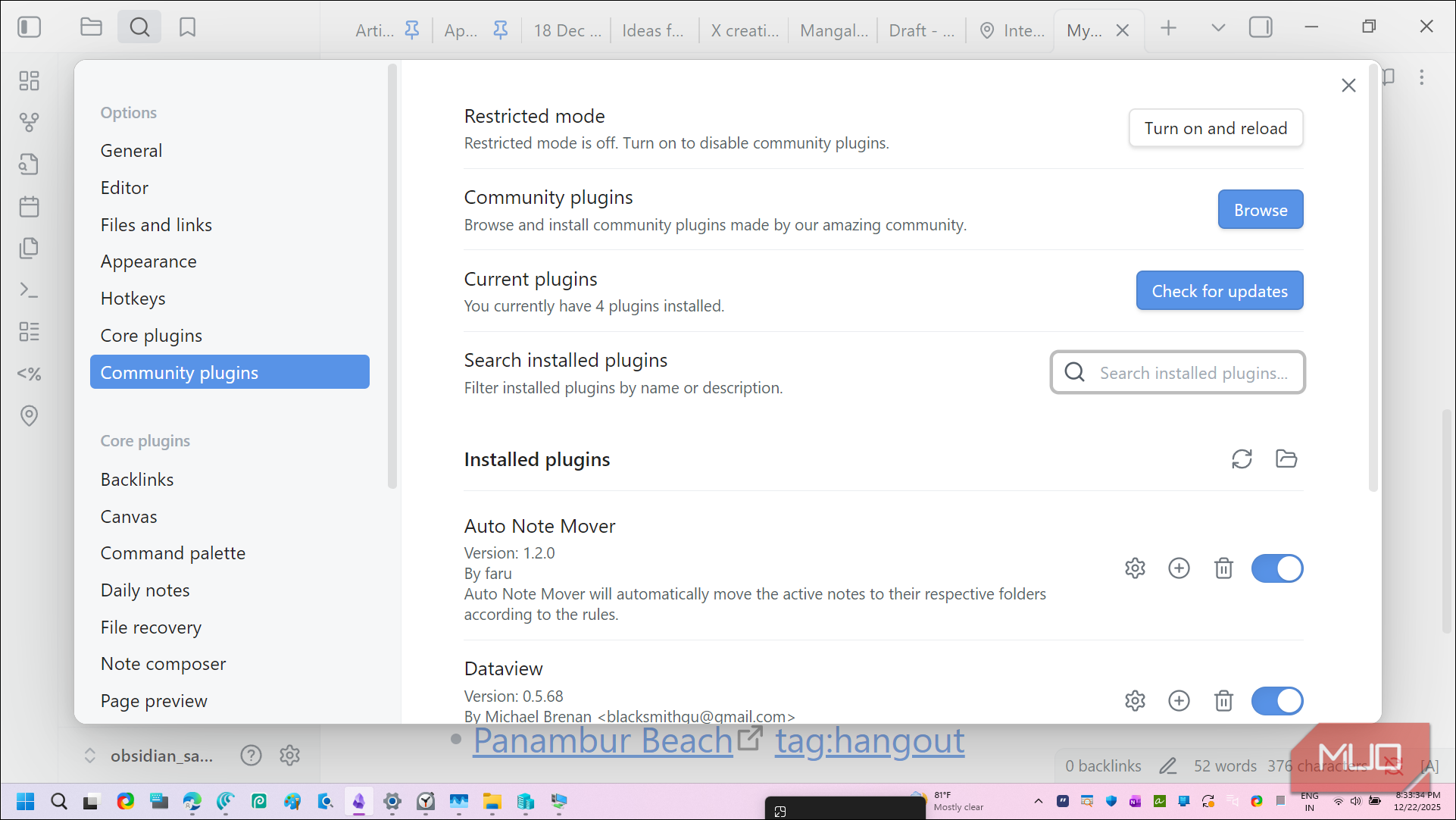Open Auto Note Mover settings gear
1456x820 pixels.
pyautogui.click(x=1135, y=568)
